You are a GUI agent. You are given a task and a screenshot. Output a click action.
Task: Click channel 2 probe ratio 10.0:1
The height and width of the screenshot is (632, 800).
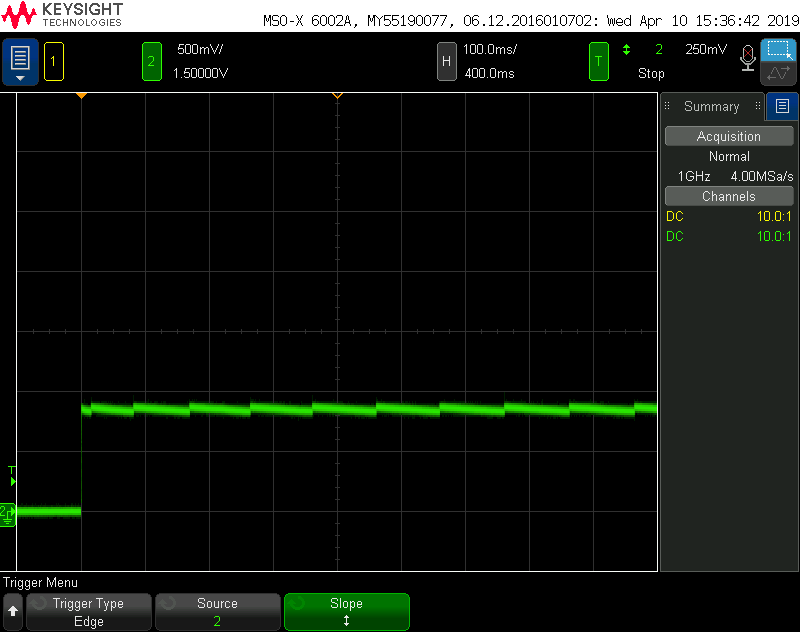pyautogui.click(x=774, y=236)
